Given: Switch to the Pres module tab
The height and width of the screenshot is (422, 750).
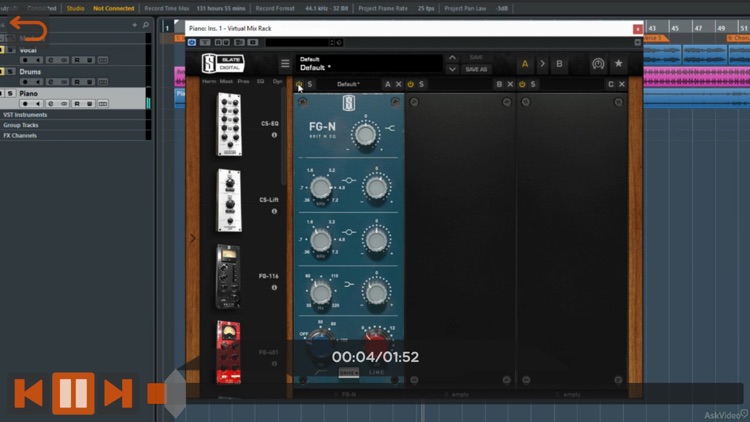Looking at the screenshot, I should (x=243, y=81).
